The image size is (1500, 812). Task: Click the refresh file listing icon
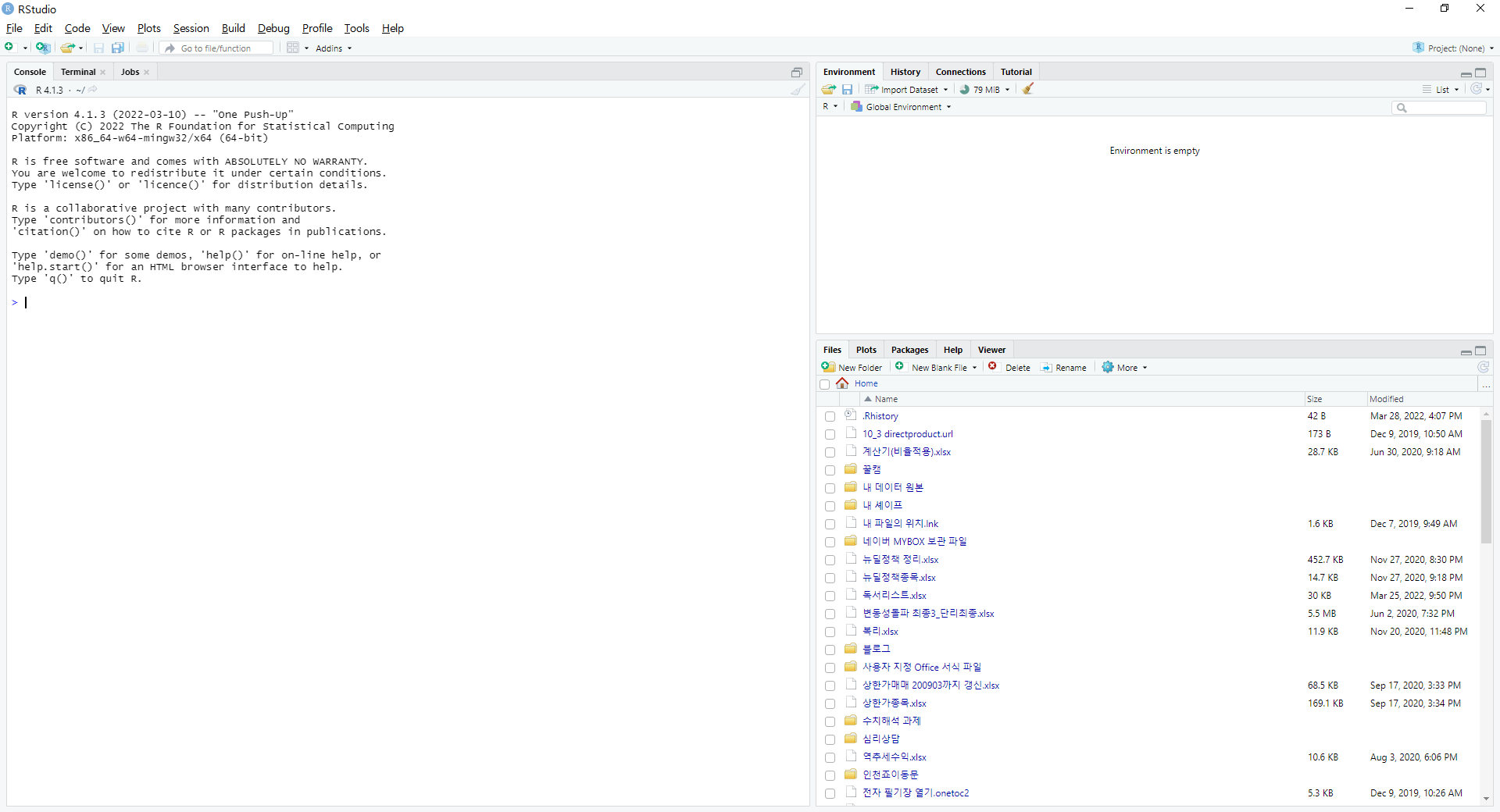pos(1483,367)
